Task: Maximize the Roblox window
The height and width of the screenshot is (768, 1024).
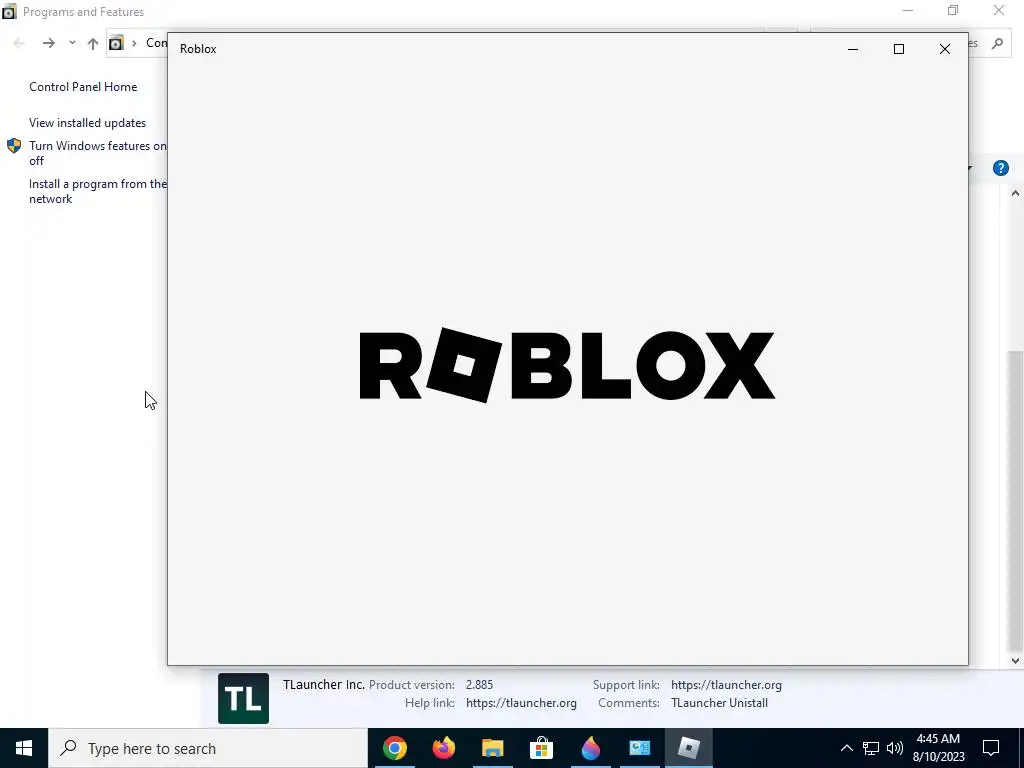Action: (899, 49)
